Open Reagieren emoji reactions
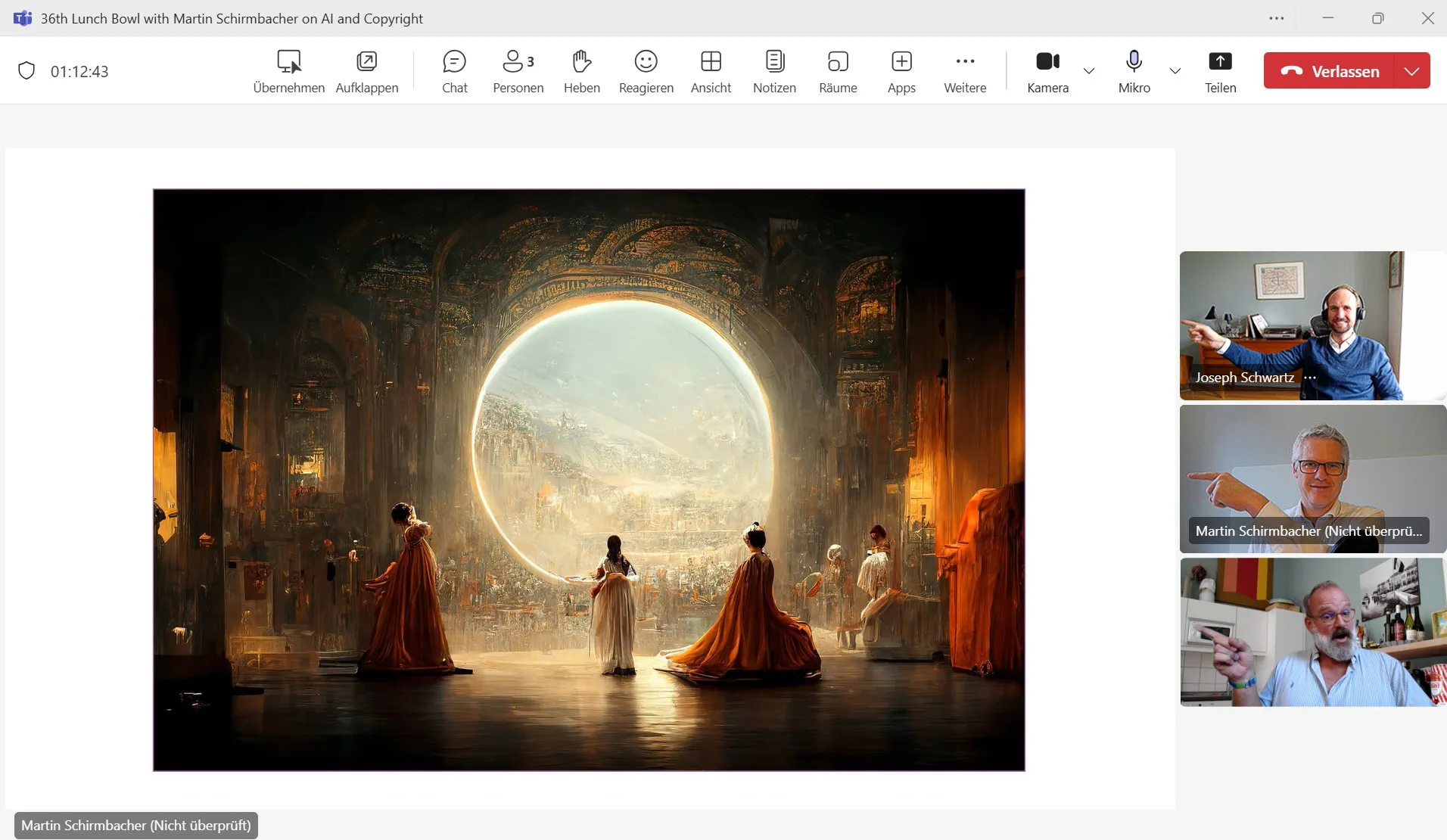This screenshot has width=1447, height=840. [646, 71]
